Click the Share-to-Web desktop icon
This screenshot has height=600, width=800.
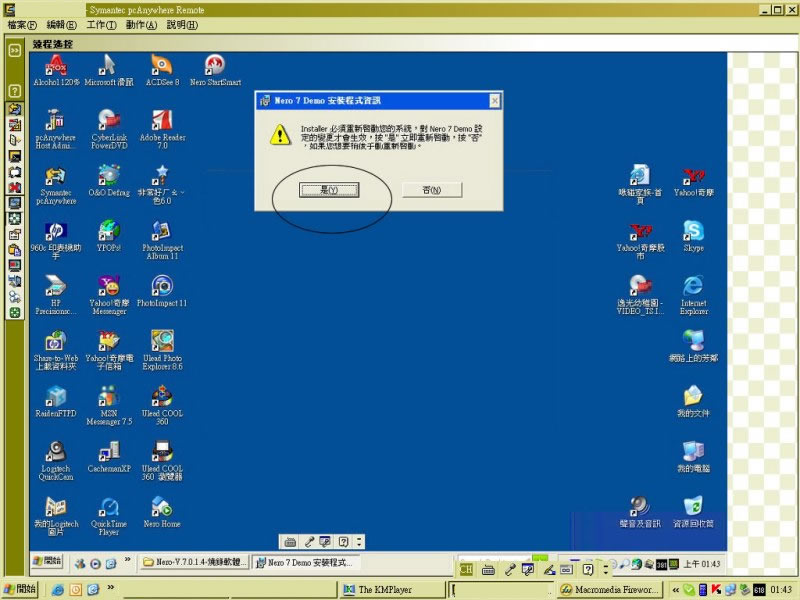click(x=56, y=350)
